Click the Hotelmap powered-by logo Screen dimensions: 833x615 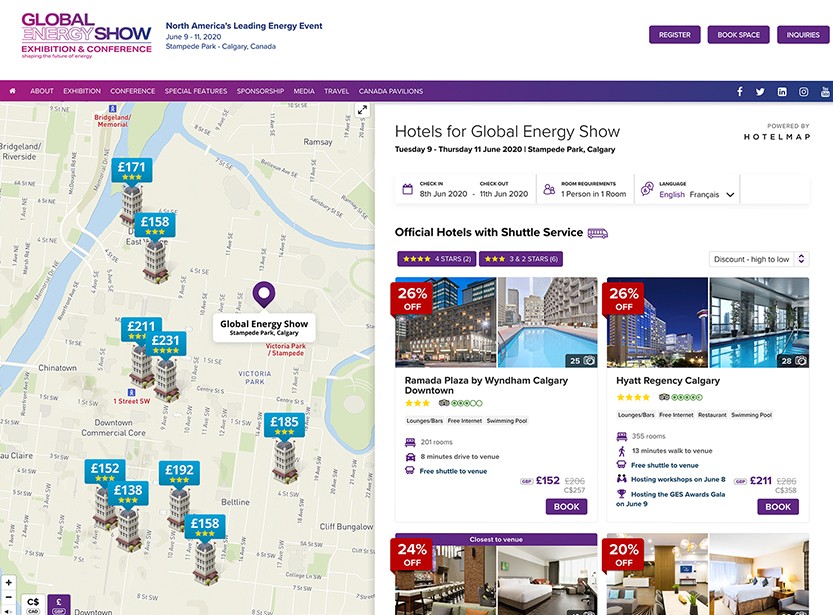[x=777, y=132]
